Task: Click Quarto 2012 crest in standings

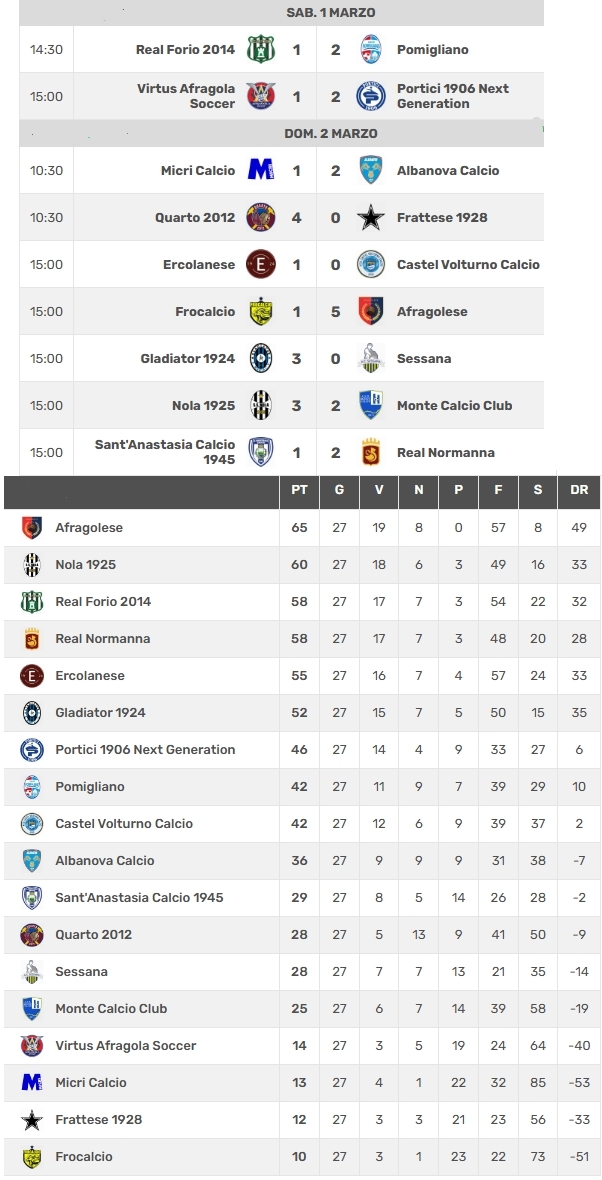Action: [x=32, y=935]
